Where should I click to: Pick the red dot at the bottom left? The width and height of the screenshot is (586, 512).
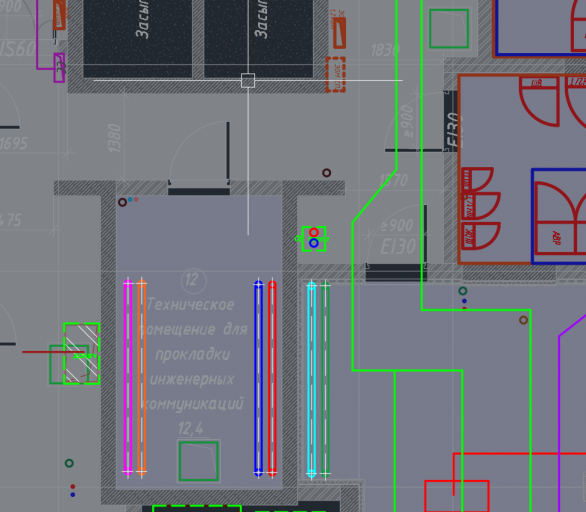tap(73, 487)
